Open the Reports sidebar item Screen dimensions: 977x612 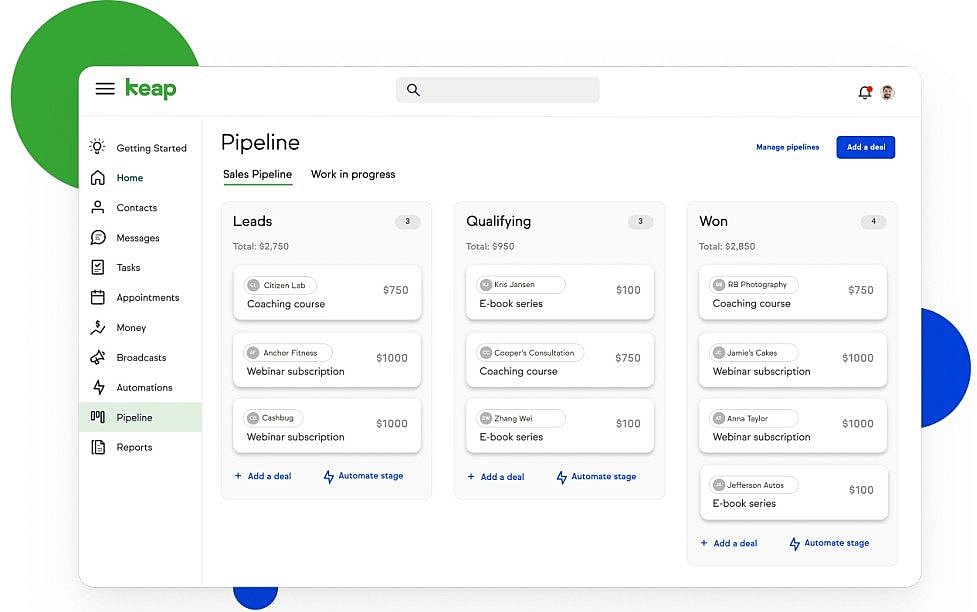click(x=134, y=448)
